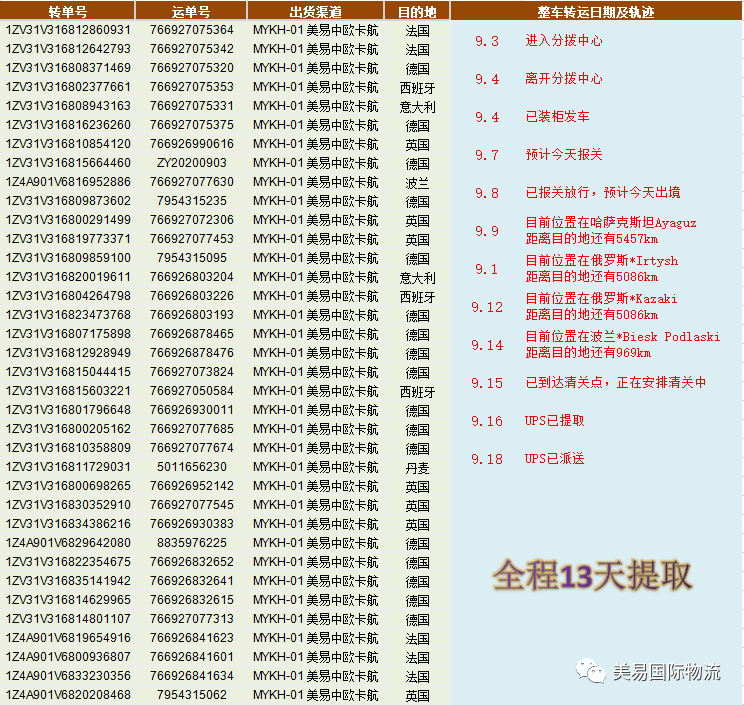This screenshot has width=744, height=705.
Task: Select cell 1ZV31V316807175898
Action: coord(68,334)
